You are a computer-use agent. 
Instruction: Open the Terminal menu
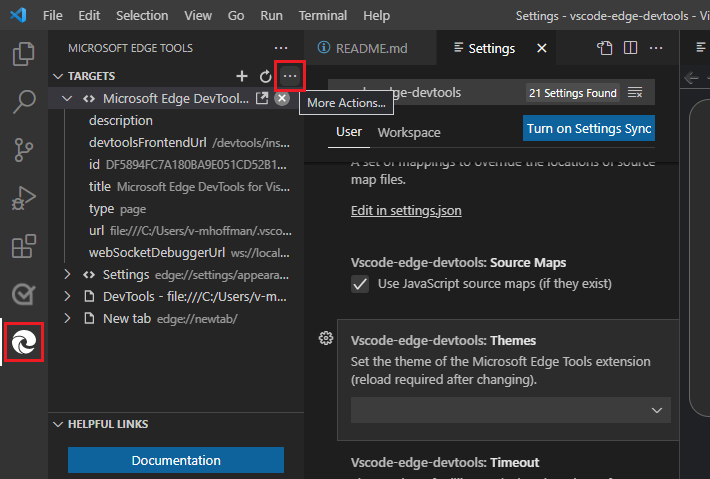point(323,15)
